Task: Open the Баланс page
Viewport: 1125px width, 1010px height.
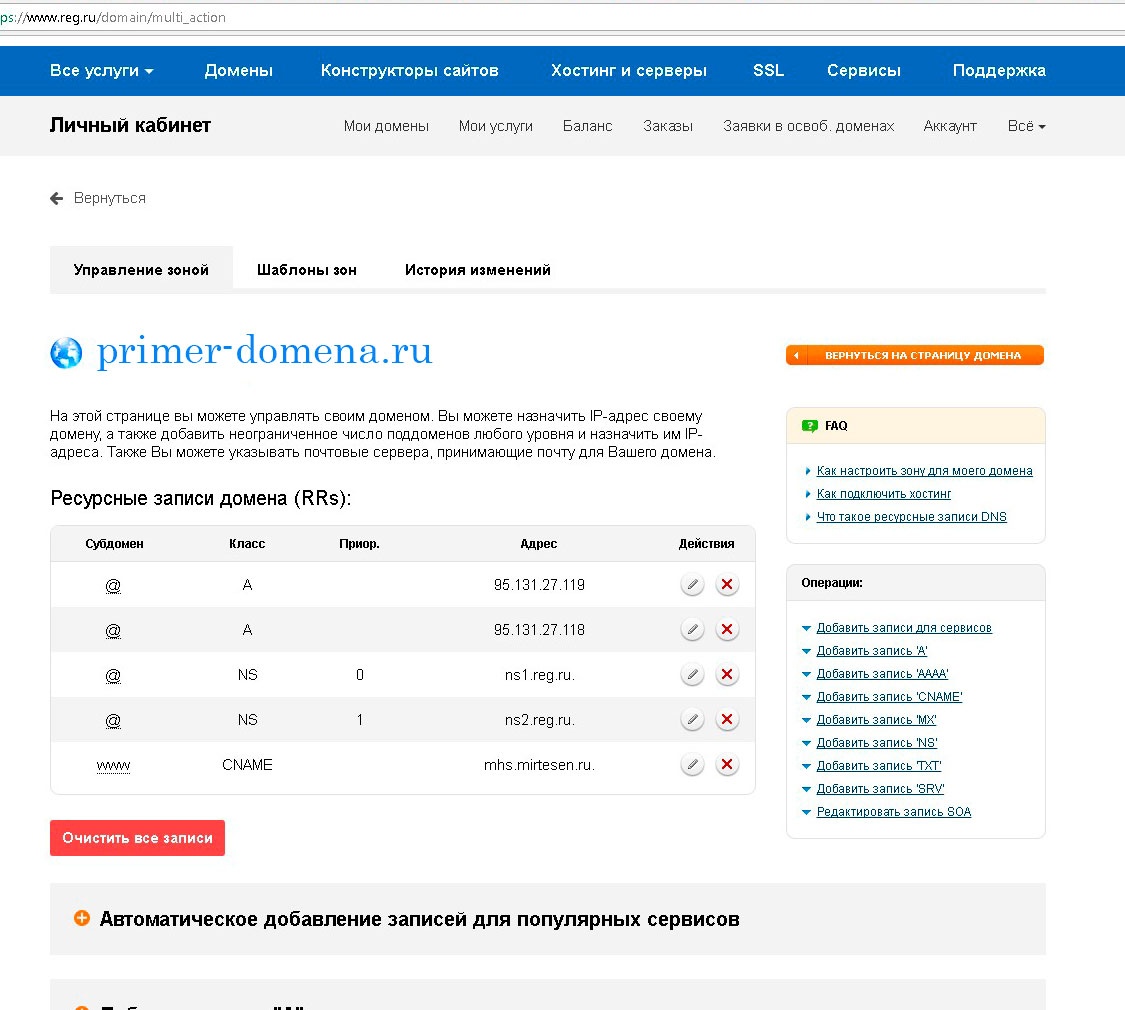Action: pos(588,126)
